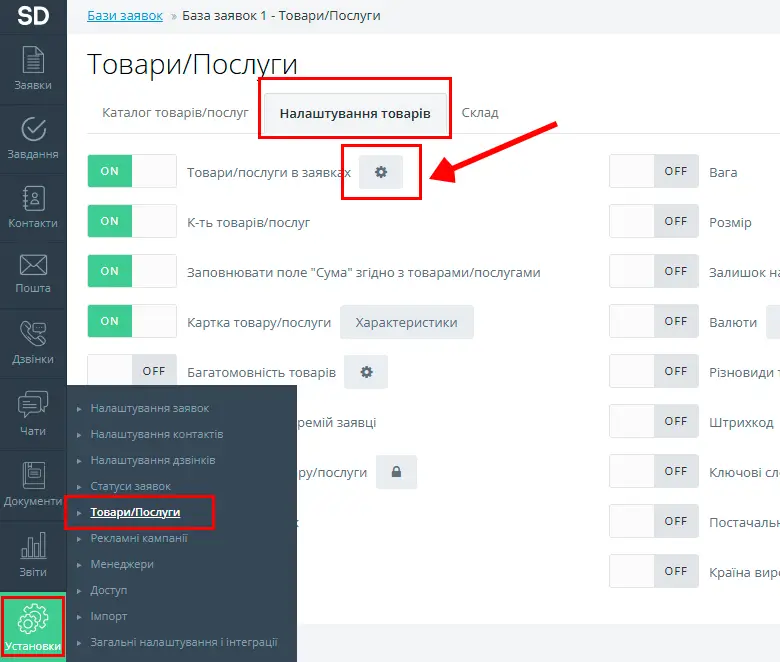Turn on the Штрихкод switch
This screenshot has height=662, width=780.
(x=653, y=421)
